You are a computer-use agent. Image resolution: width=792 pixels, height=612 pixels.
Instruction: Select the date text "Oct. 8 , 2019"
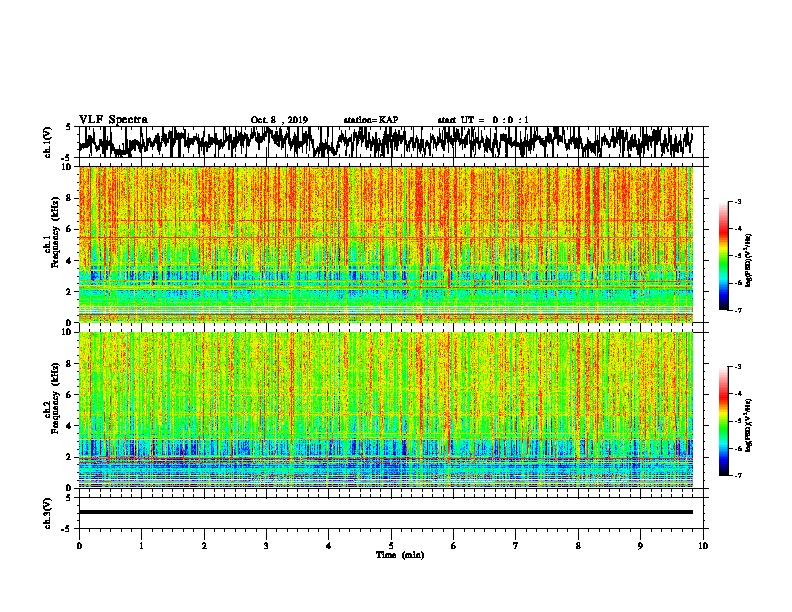(279, 120)
